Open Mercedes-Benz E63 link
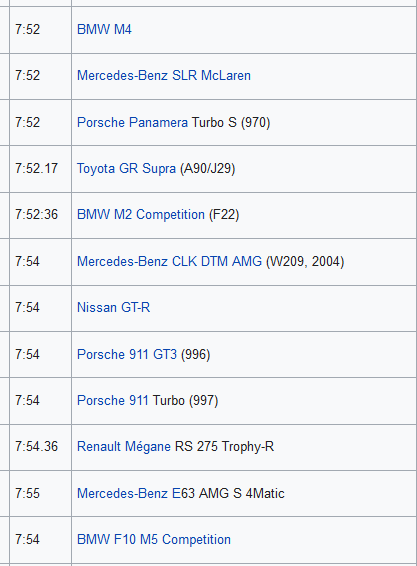 136,493
